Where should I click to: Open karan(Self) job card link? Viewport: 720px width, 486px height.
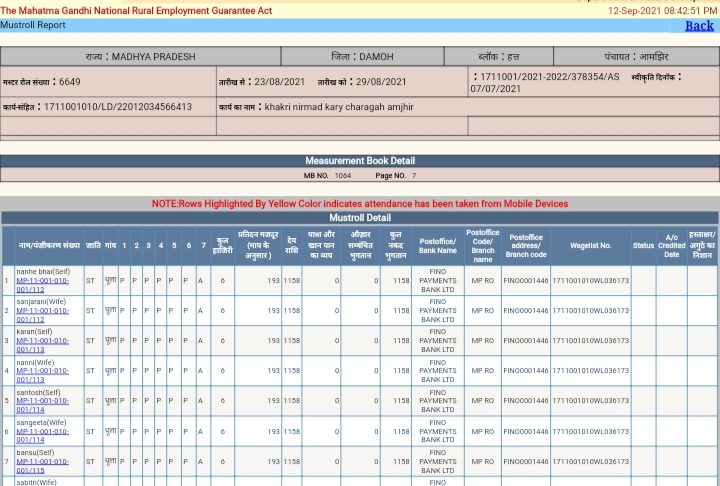(42, 345)
